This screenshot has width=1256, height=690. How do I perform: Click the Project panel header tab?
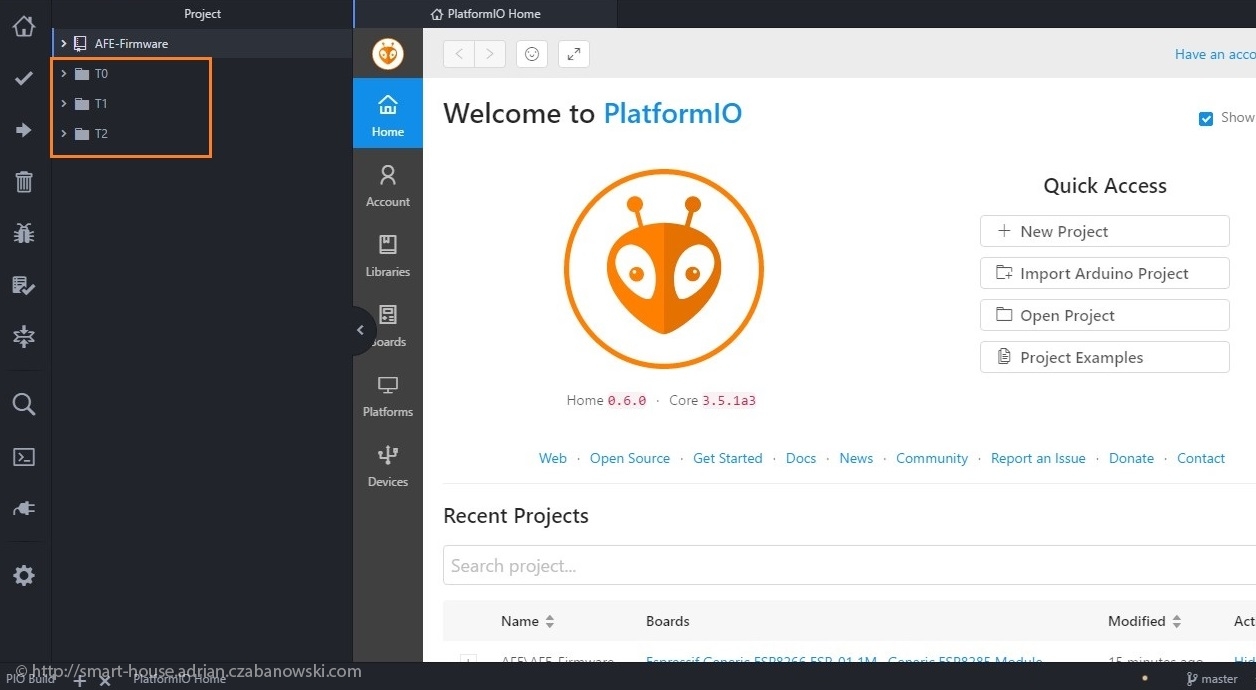(202, 14)
